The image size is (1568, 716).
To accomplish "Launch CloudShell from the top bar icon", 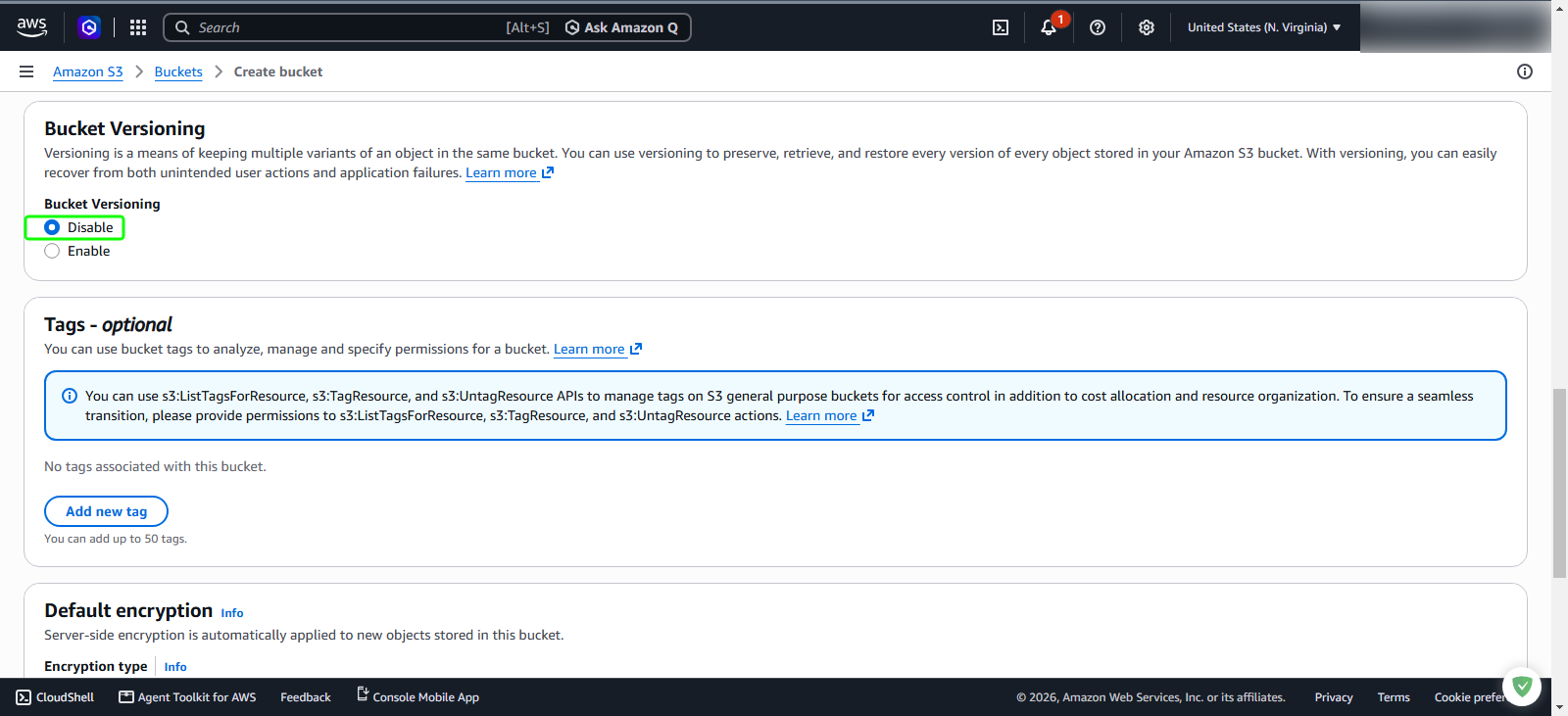I will 1001,27.
